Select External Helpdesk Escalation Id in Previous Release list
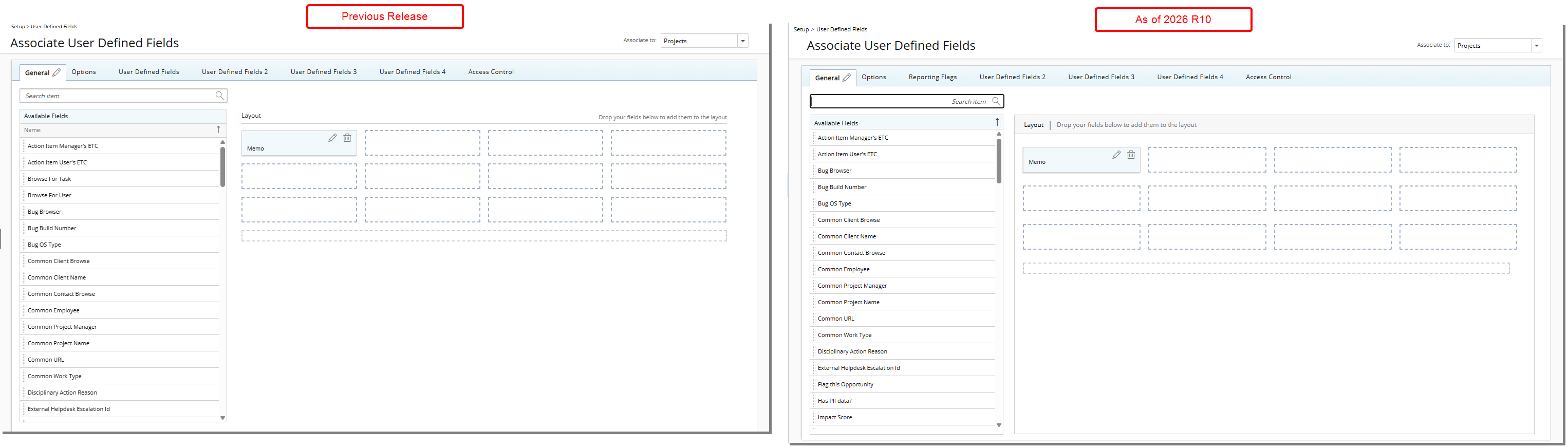The width and height of the screenshot is (1568, 448). coord(121,409)
